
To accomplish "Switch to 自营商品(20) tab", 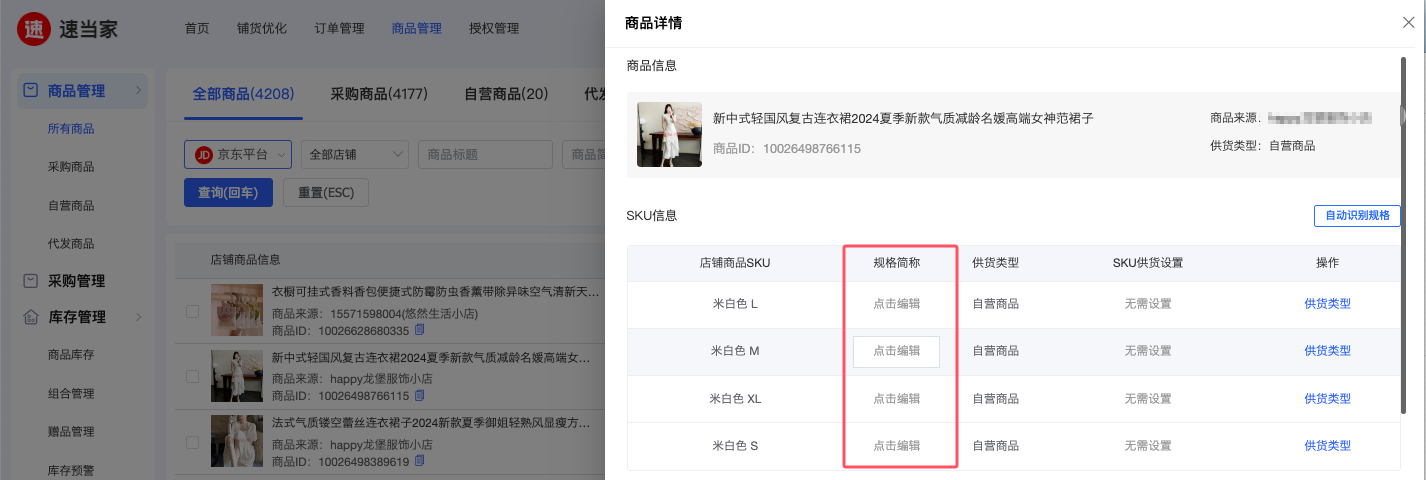I will pos(506,94).
